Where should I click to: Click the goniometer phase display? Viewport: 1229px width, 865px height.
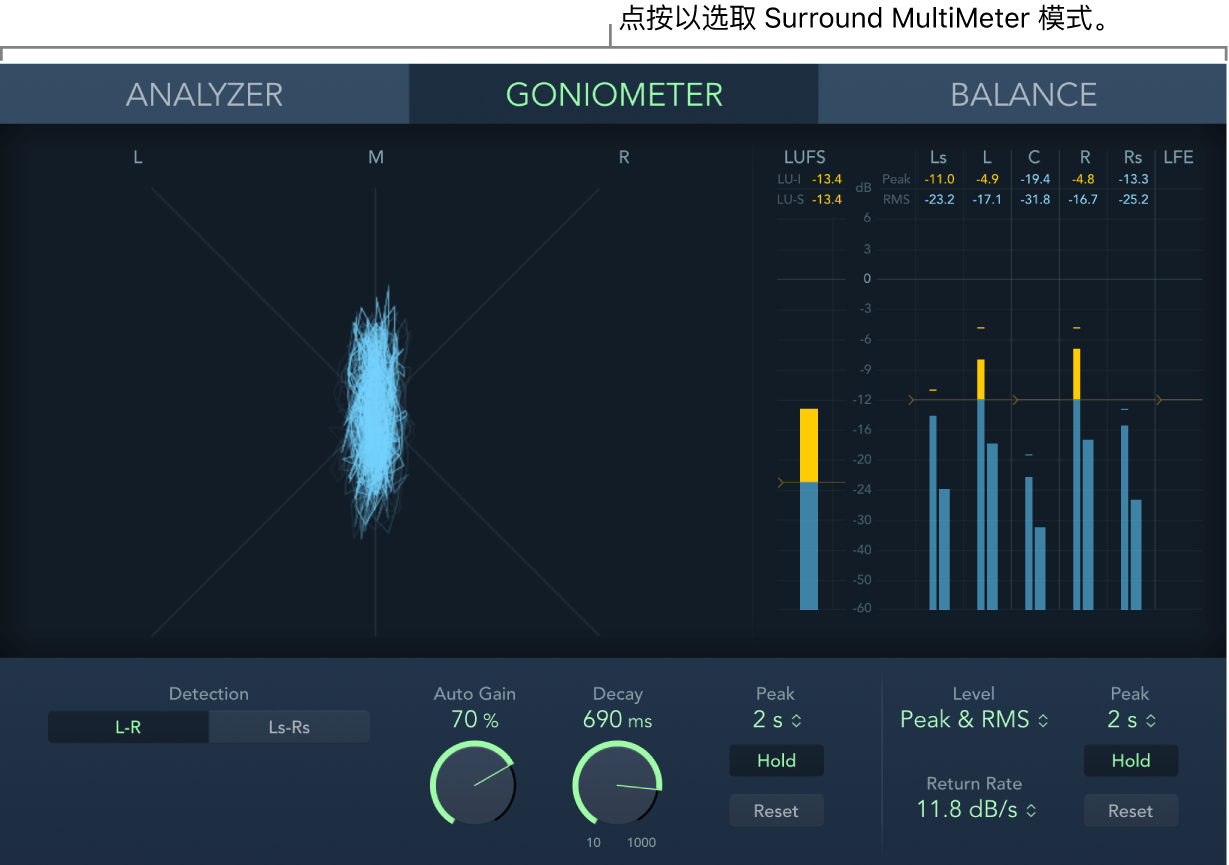coord(375,390)
